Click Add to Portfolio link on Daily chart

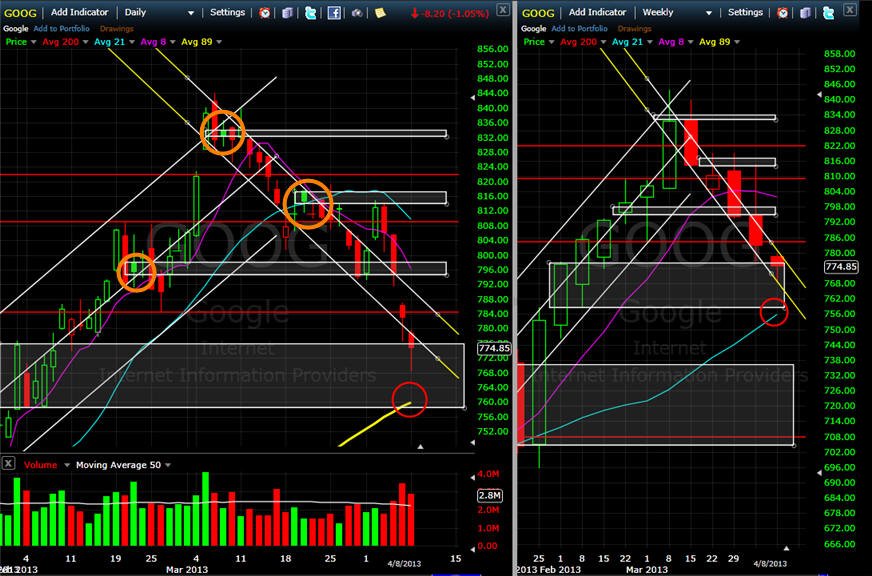click(61, 28)
